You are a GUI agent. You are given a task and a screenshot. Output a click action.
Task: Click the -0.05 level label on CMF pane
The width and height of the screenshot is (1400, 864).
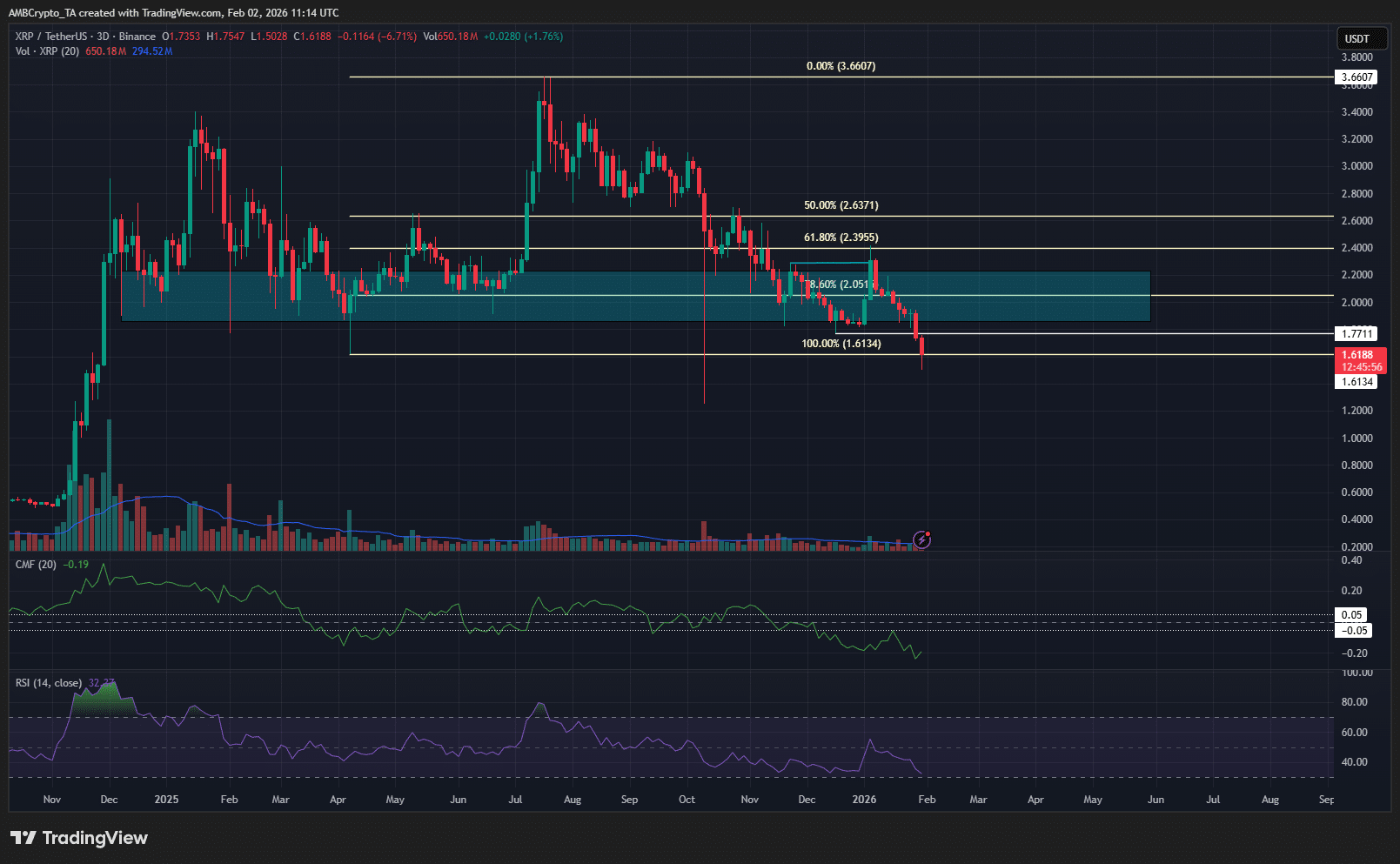coord(1354,631)
